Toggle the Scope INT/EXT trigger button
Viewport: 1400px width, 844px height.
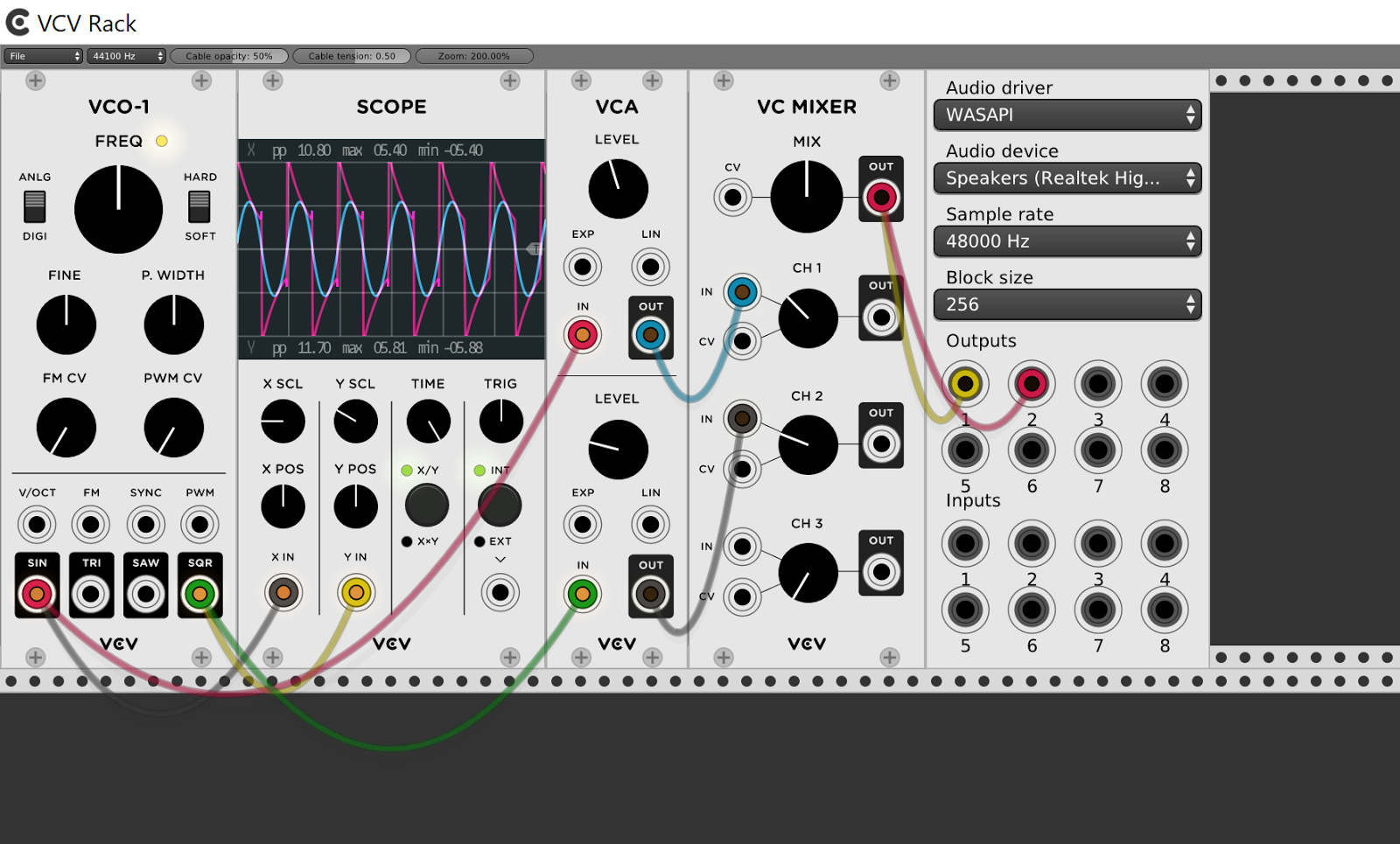coord(500,505)
